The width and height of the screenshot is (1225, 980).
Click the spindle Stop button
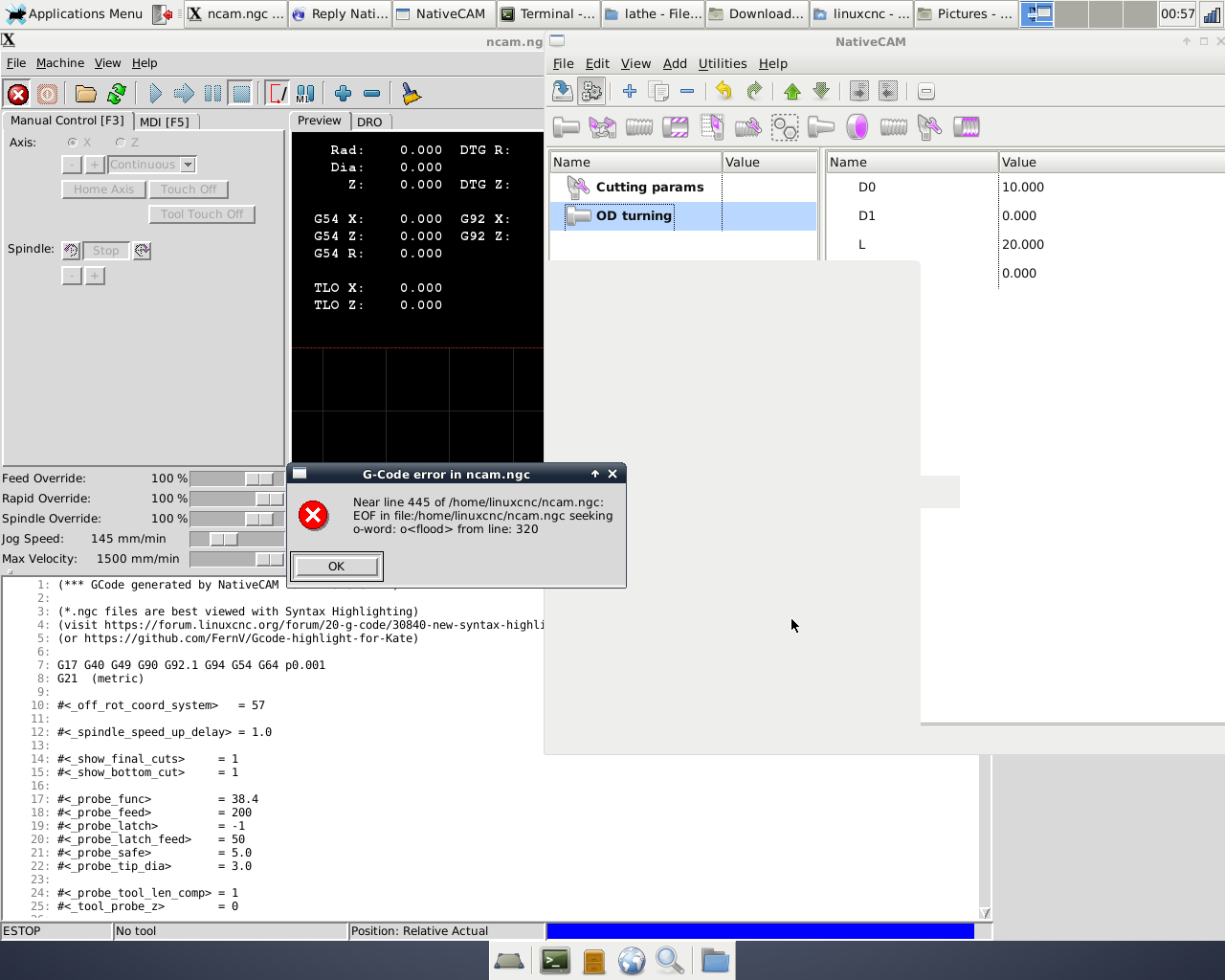106,251
